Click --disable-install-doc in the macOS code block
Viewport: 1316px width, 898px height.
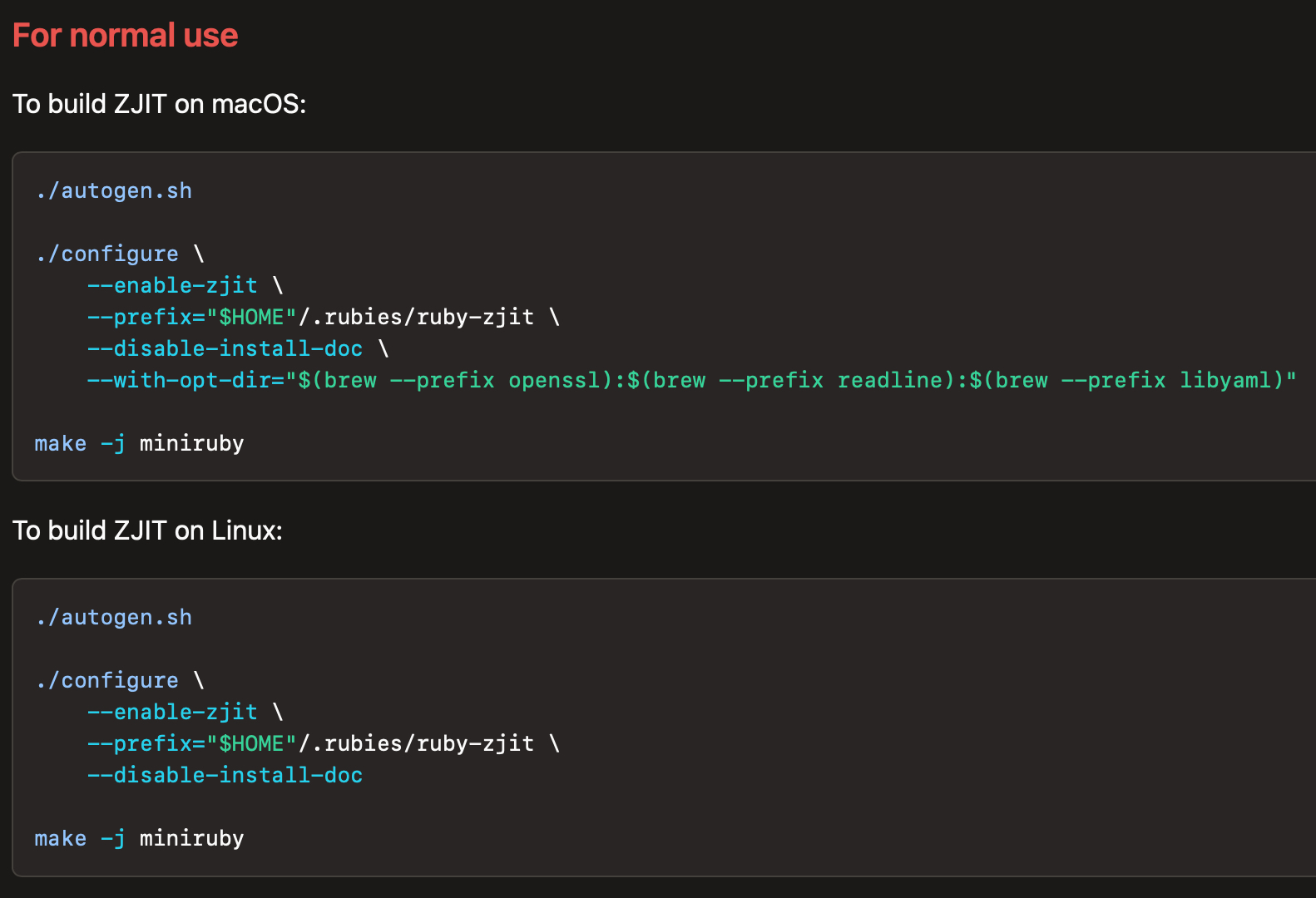point(225,349)
